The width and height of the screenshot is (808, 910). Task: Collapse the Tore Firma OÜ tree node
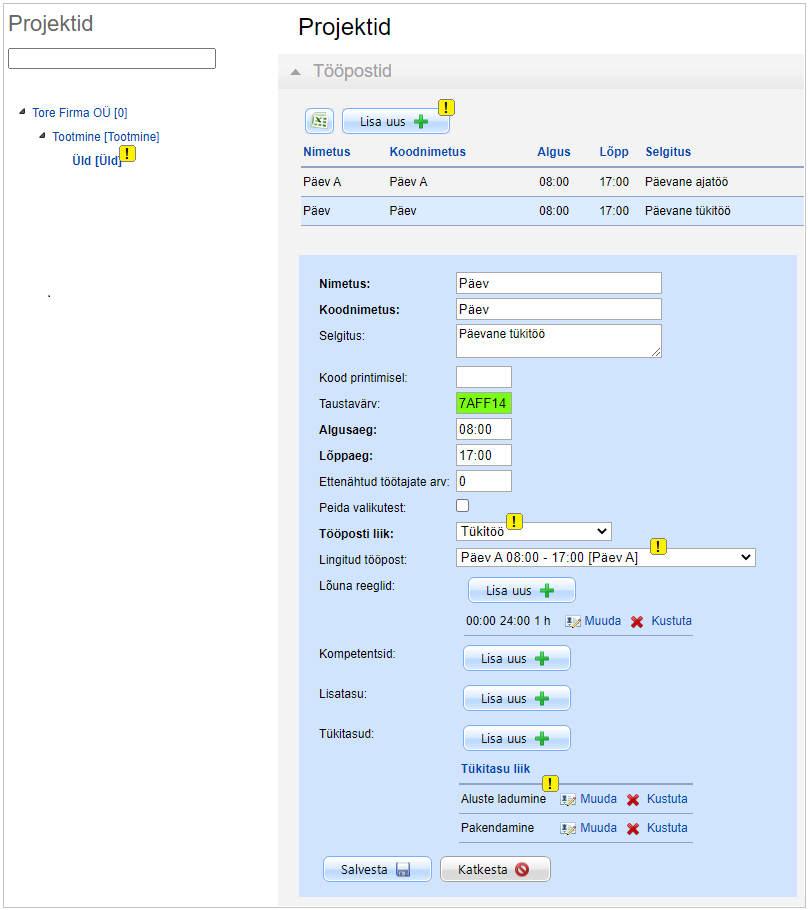(23, 112)
